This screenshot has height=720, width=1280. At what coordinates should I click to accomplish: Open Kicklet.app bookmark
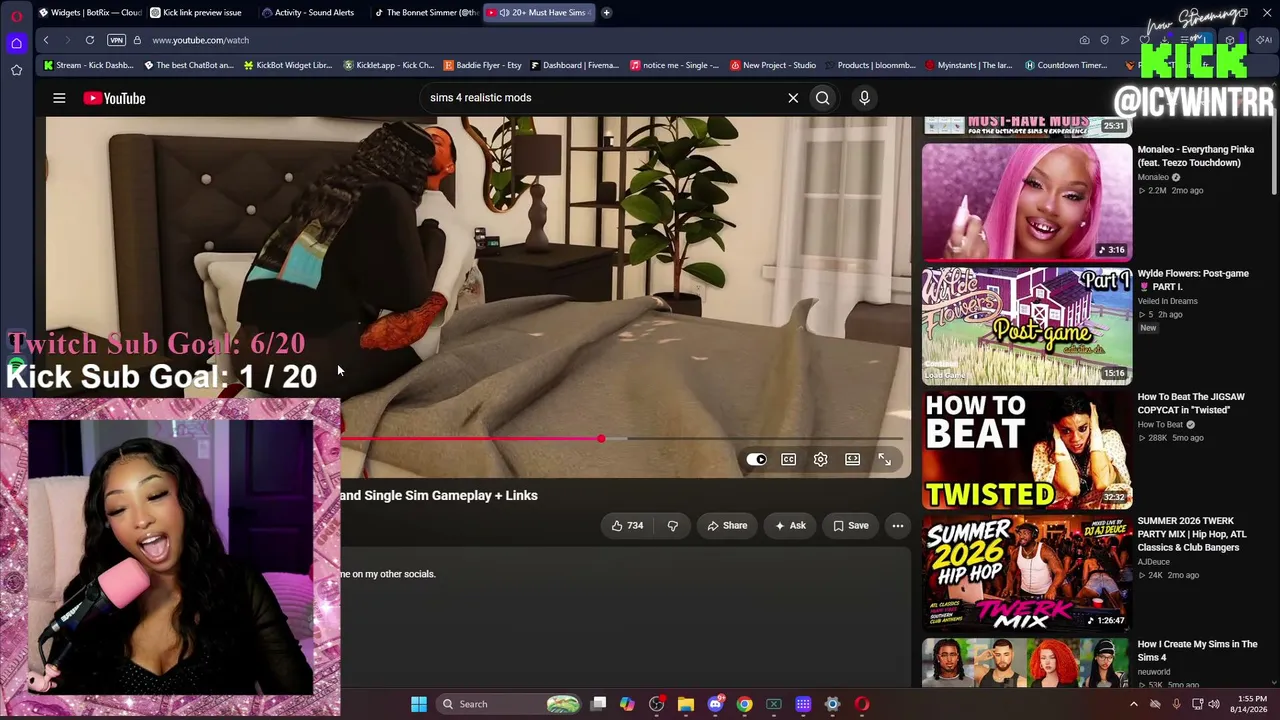pyautogui.click(x=389, y=66)
